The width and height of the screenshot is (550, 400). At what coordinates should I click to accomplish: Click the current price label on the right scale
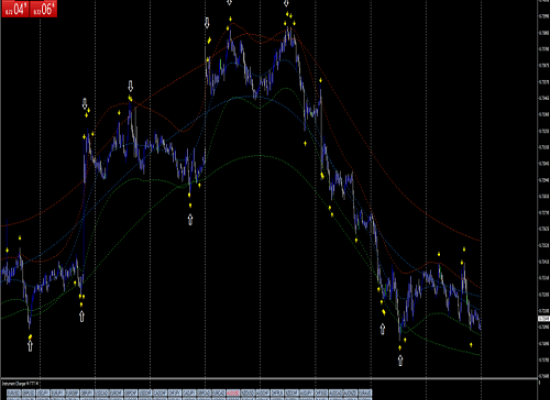[x=544, y=319]
